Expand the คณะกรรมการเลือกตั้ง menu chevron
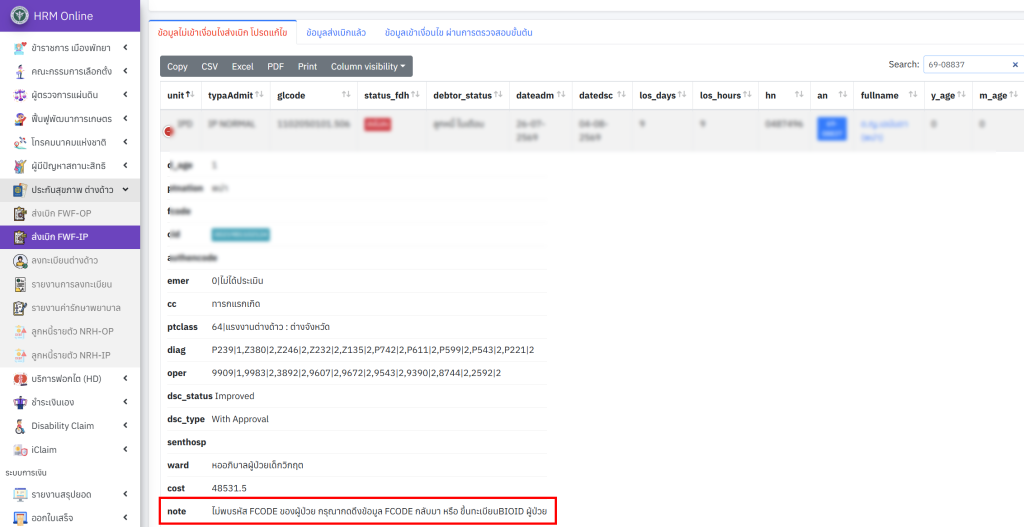Viewport: 1024px width, 527px height. pyautogui.click(x=125, y=71)
